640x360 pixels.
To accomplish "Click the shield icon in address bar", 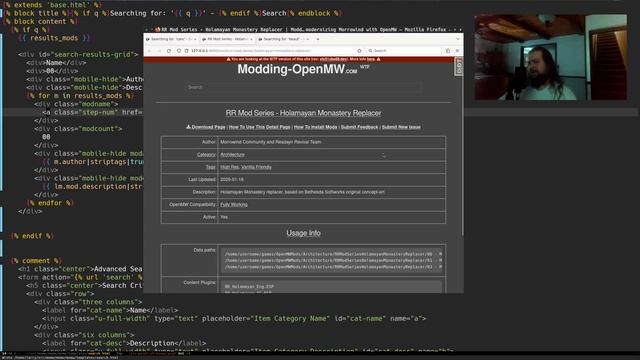I will [179, 51].
